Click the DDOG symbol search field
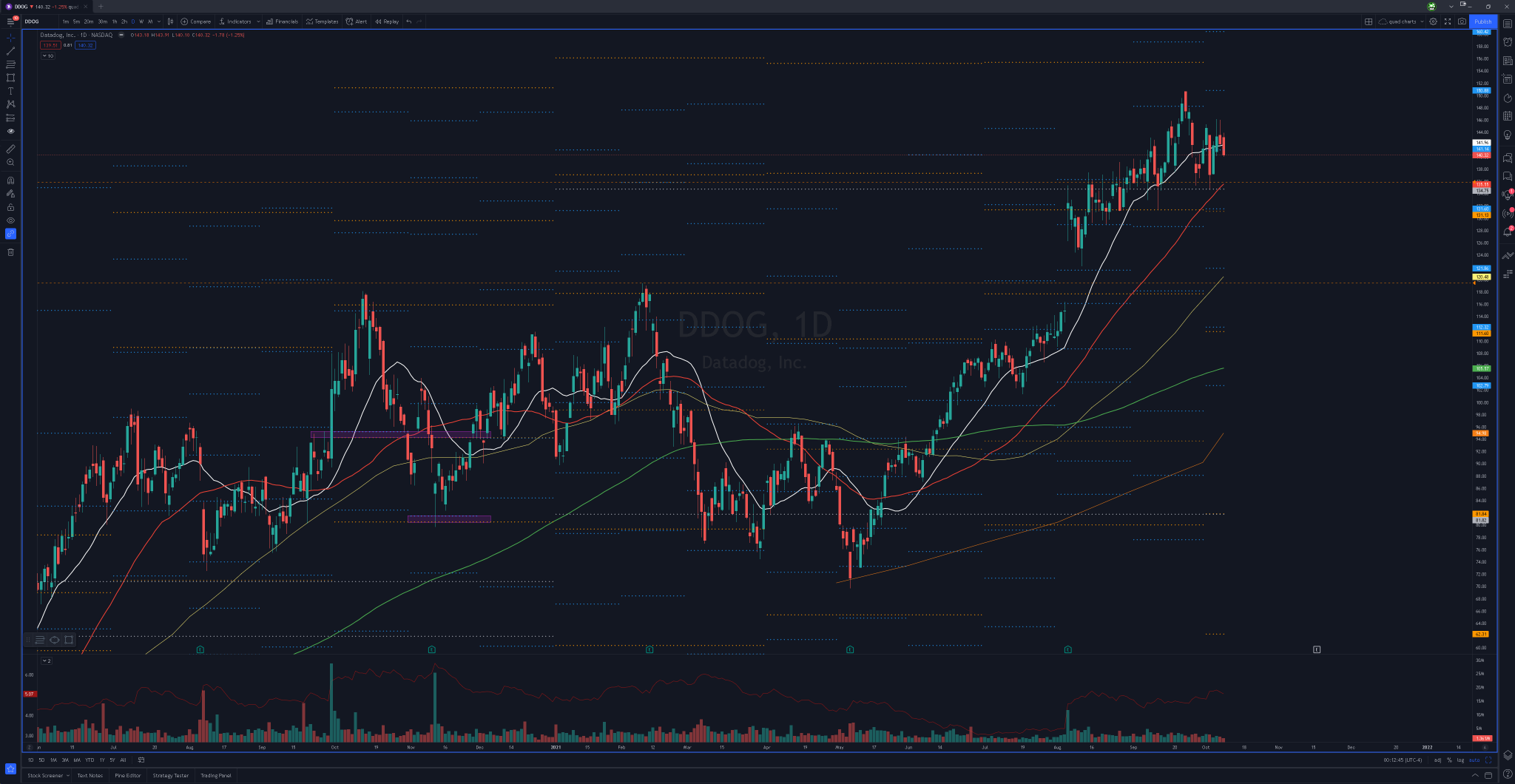Viewport: 1515px width, 784px height. (x=38, y=21)
